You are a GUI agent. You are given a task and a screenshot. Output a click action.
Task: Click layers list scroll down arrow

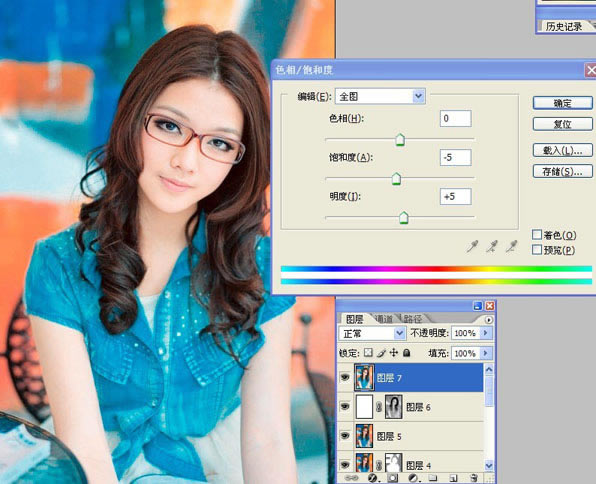coord(489,465)
